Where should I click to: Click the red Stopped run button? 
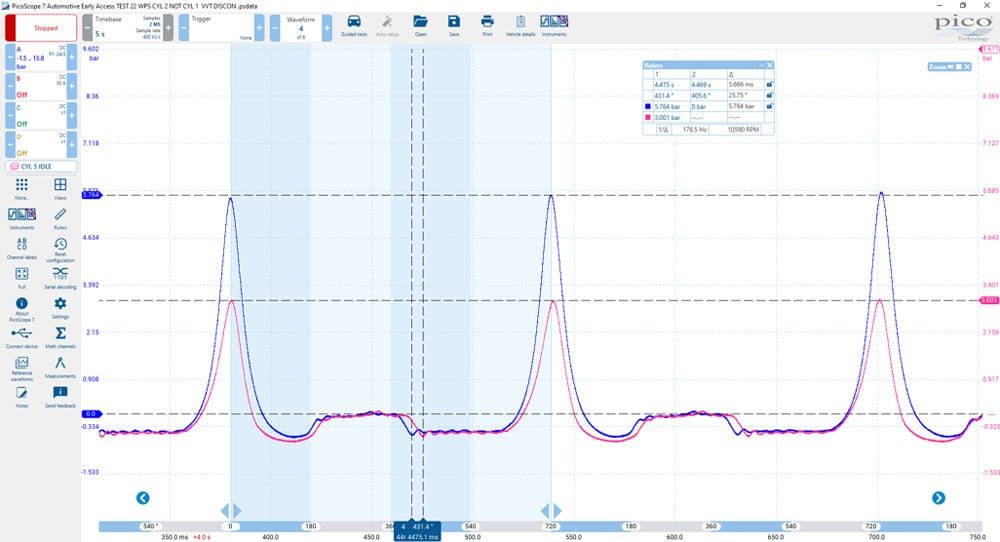pyautogui.click(x=41, y=28)
